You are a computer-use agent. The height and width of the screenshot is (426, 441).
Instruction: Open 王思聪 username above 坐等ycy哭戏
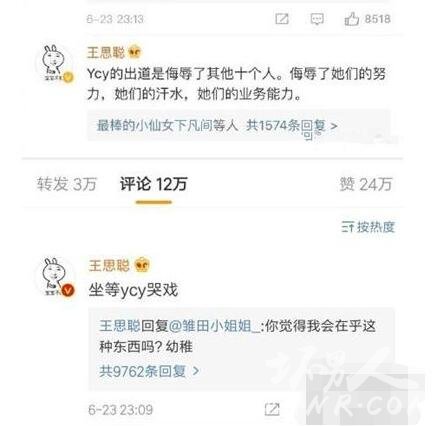[x=109, y=266]
